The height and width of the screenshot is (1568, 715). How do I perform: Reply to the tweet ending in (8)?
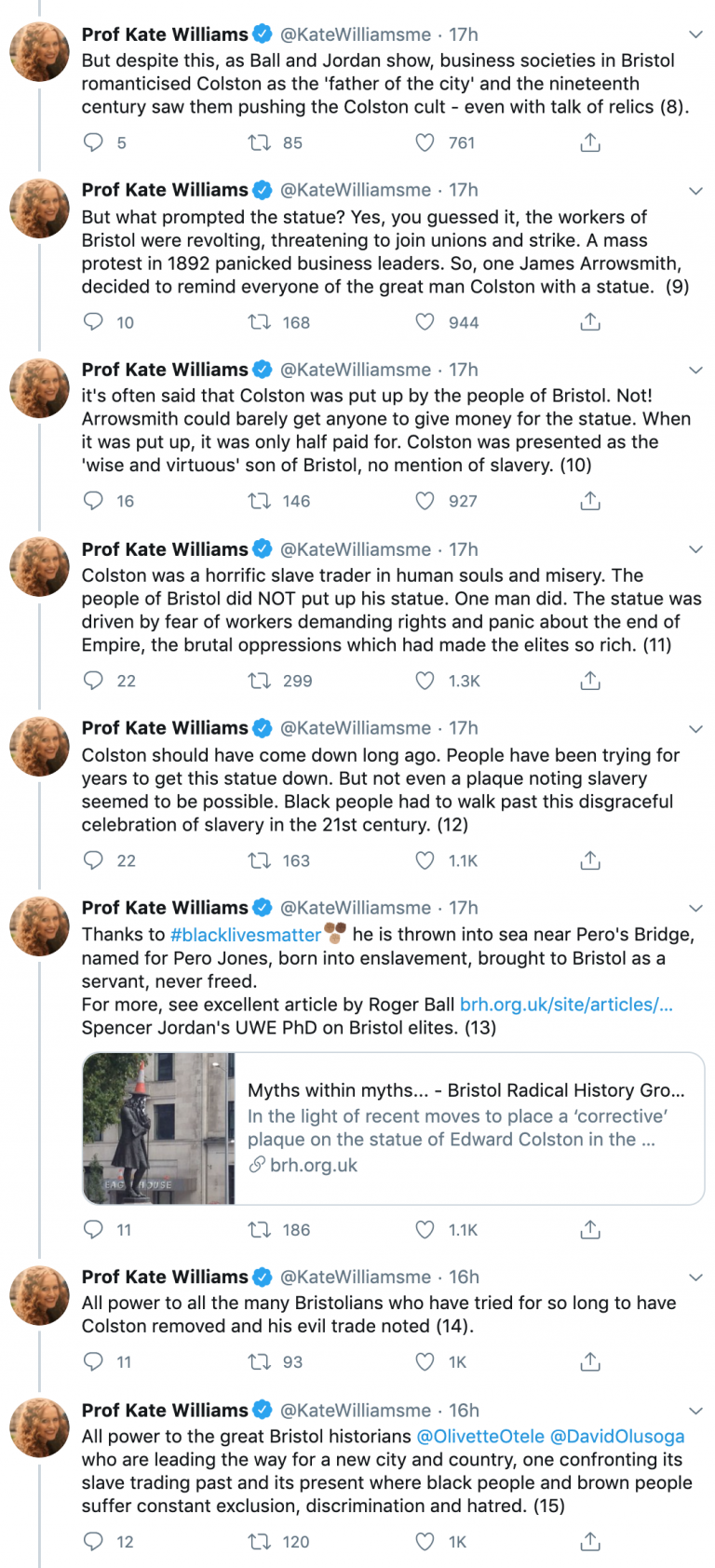click(94, 142)
